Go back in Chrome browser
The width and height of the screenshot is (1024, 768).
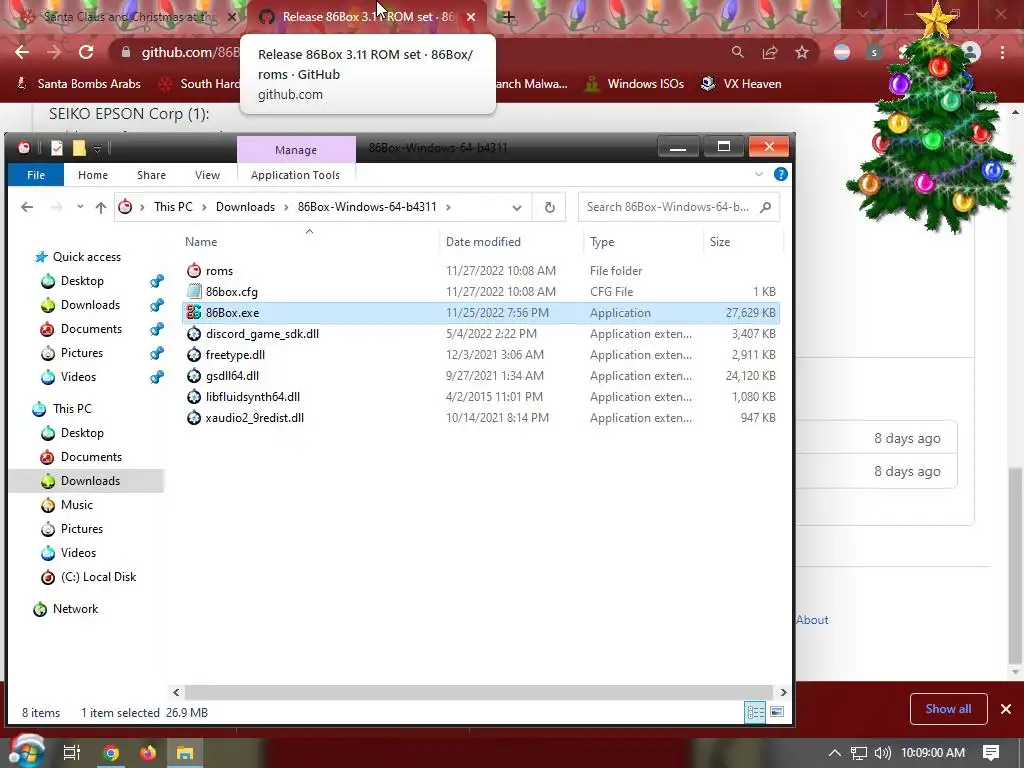click(22, 52)
